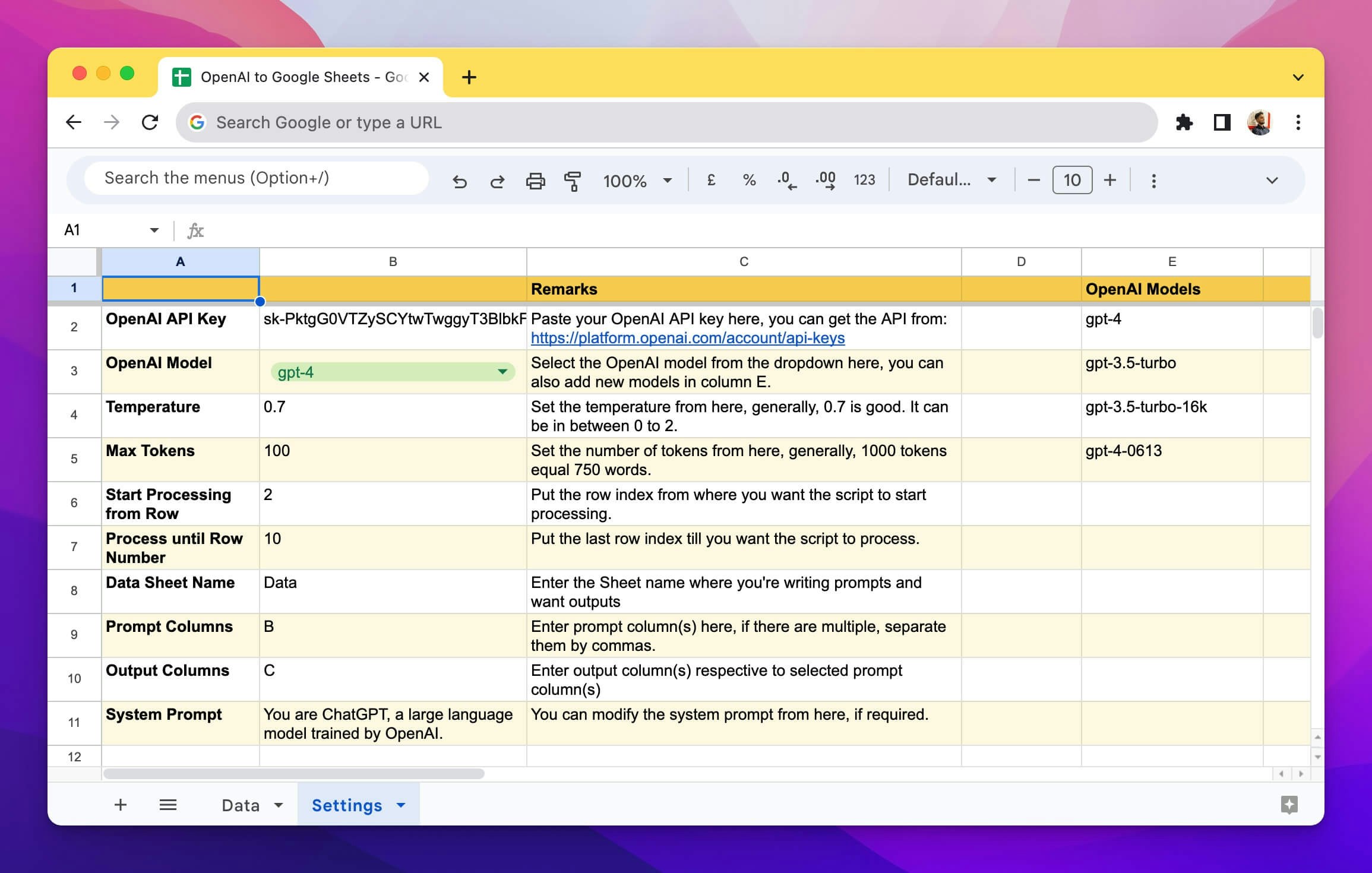This screenshot has width=1372, height=873.
Task: Increase decimal places icon
Action: point(826,180)
